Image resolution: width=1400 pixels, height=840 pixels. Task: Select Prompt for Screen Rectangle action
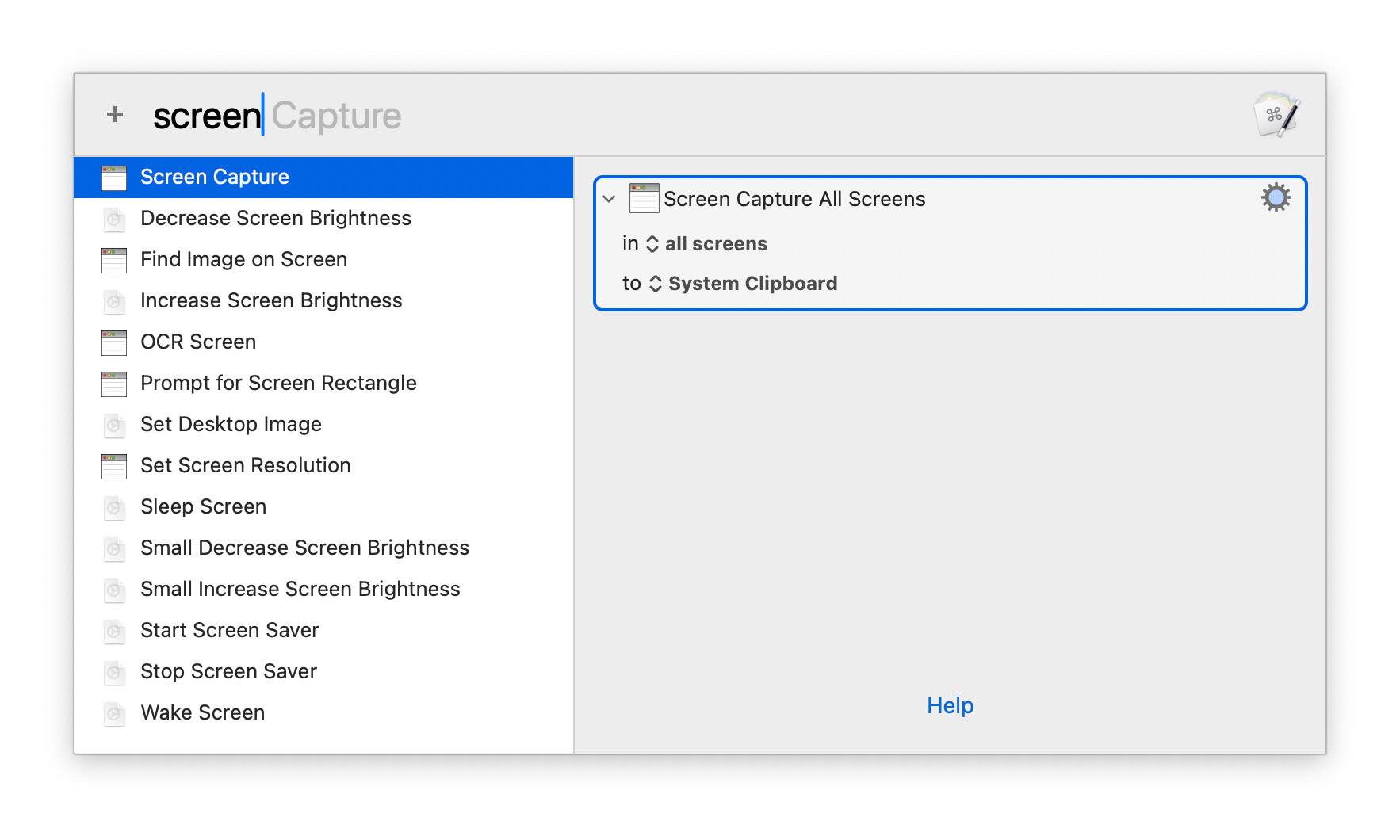click(x=277, y=384)
